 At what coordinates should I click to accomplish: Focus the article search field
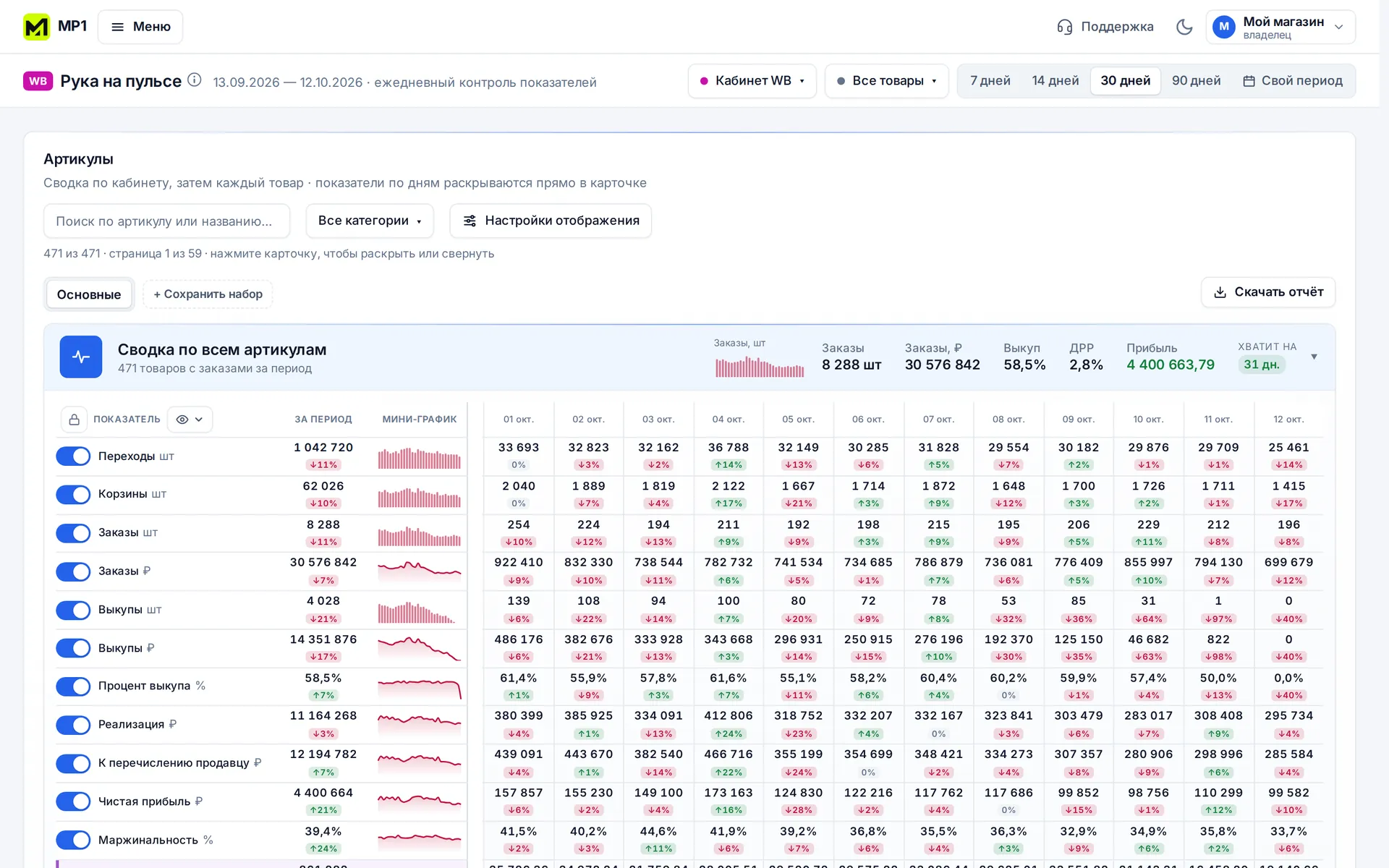click(166, 221)
